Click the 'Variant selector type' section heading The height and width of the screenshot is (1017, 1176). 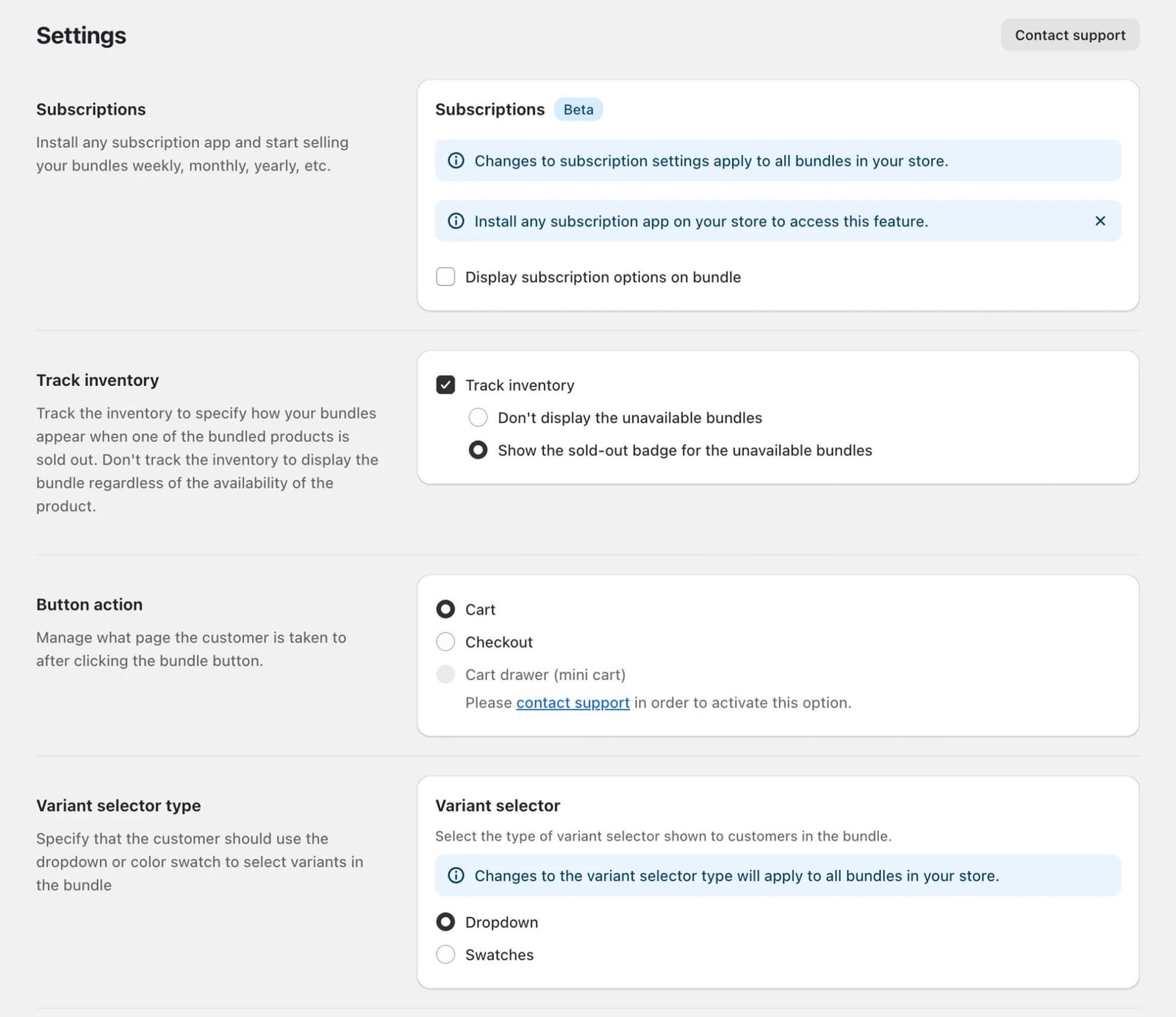[x=118, y=805]
